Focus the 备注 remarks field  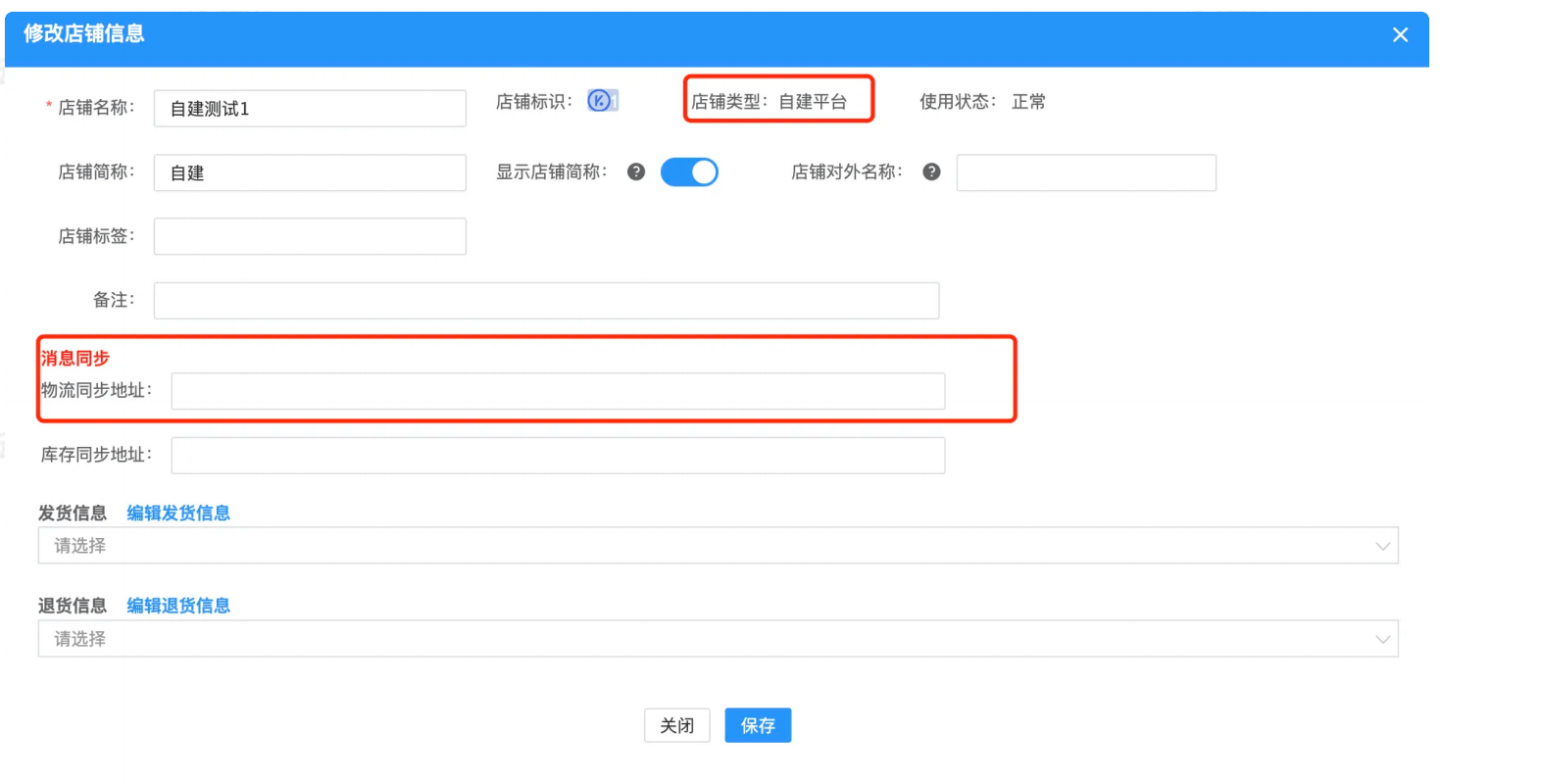(546, 301)
